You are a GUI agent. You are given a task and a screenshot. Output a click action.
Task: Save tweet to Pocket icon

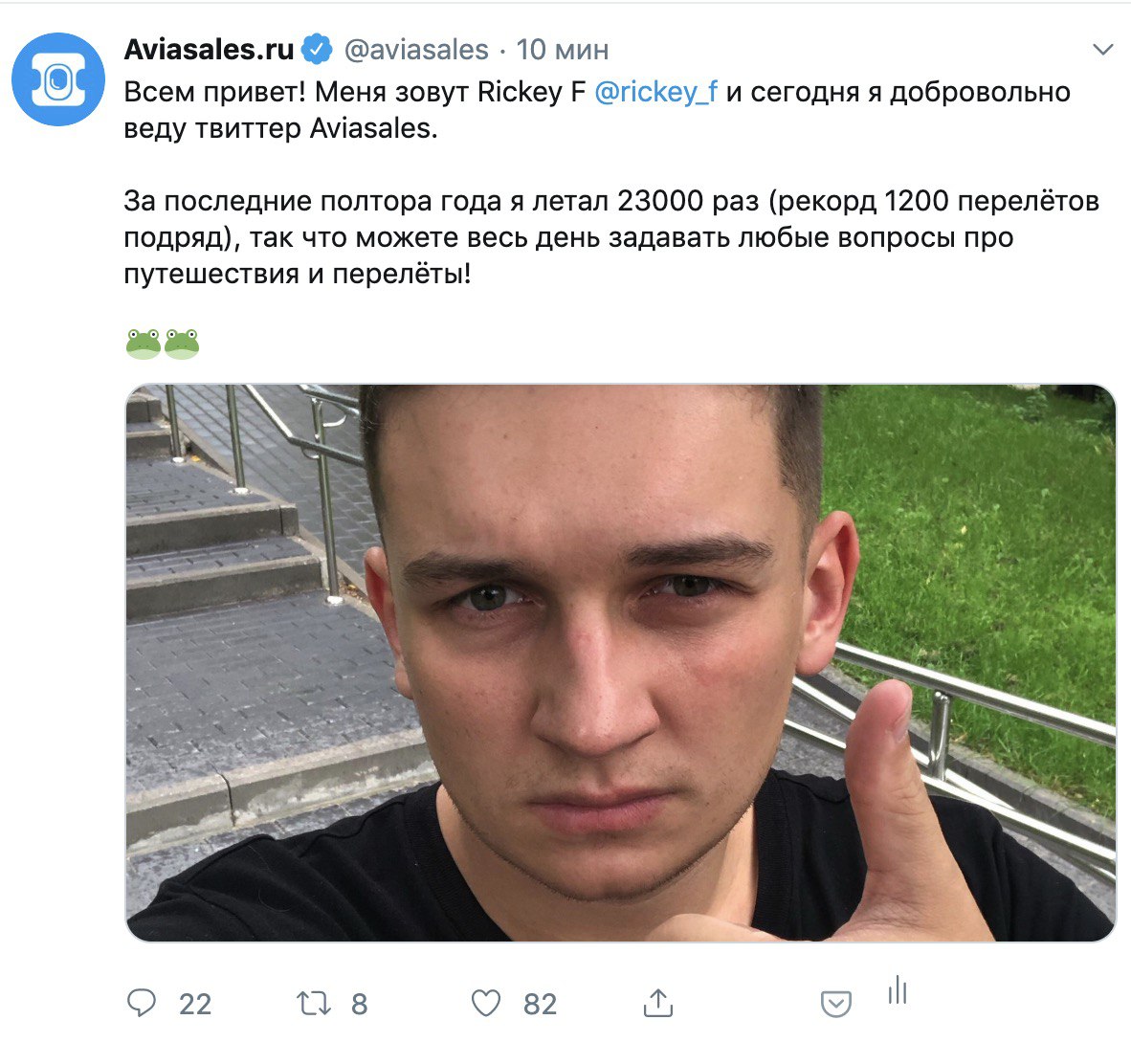tap(836, 1004)
